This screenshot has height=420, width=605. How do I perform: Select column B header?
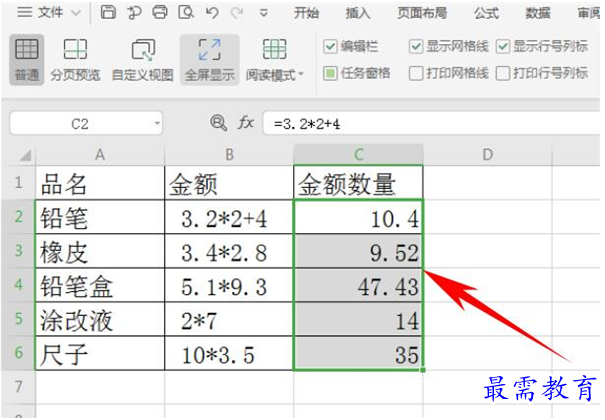229,154
